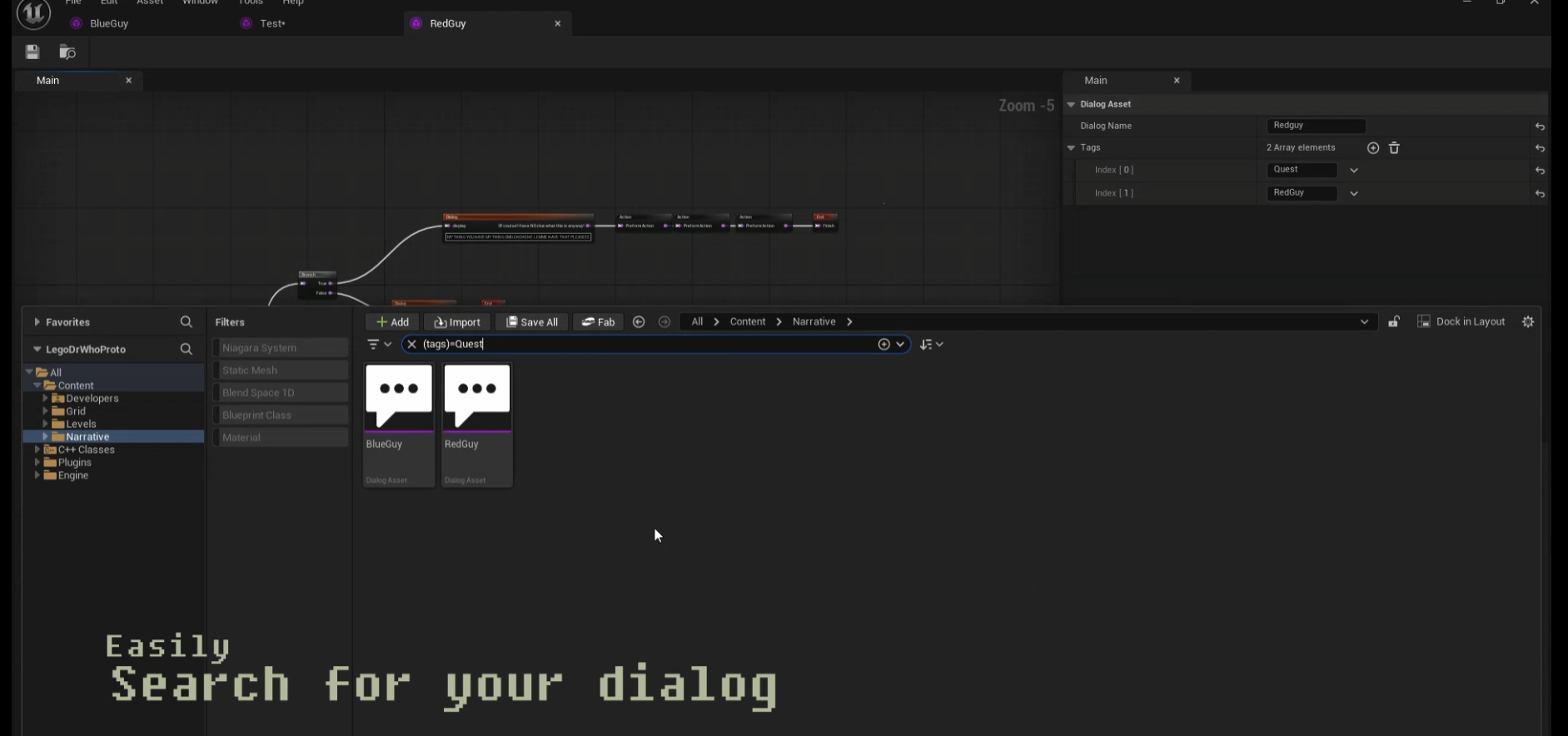
Task: Click the Save All button
Action: click(532, 322)
